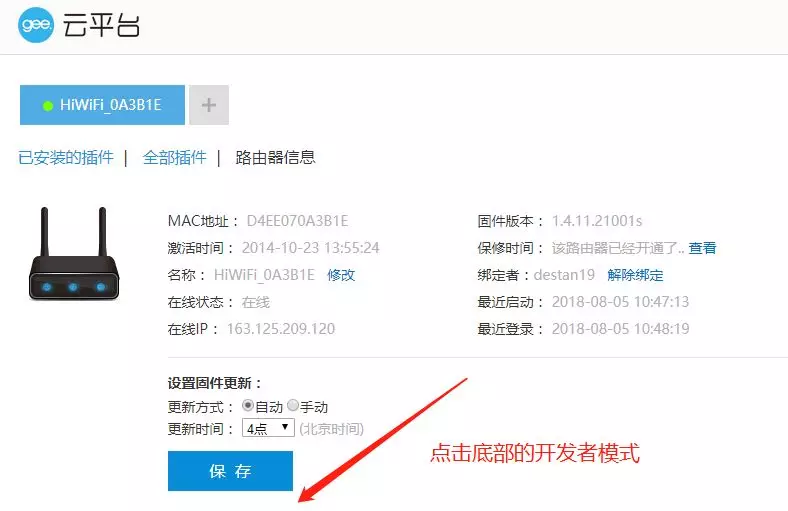Click the online IP 163.125.209.120
Screen dimensions: 788x511
pyautogui.click(x=280, y=329)
